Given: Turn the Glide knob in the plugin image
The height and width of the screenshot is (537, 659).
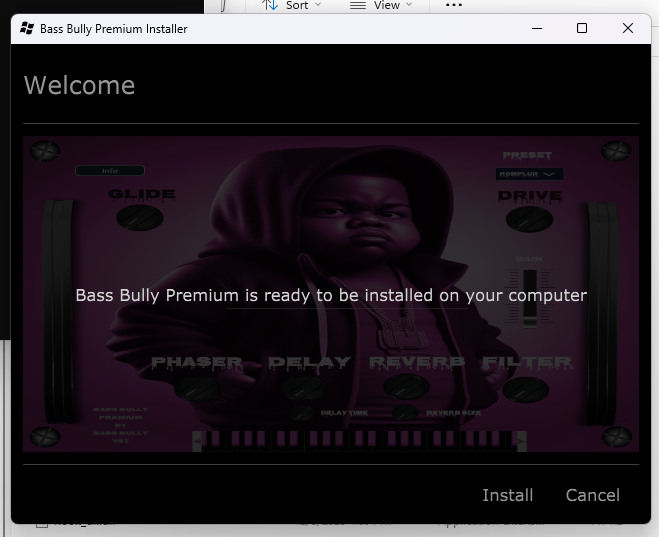Looking at the screenshot, I should [x=139, y=217].
